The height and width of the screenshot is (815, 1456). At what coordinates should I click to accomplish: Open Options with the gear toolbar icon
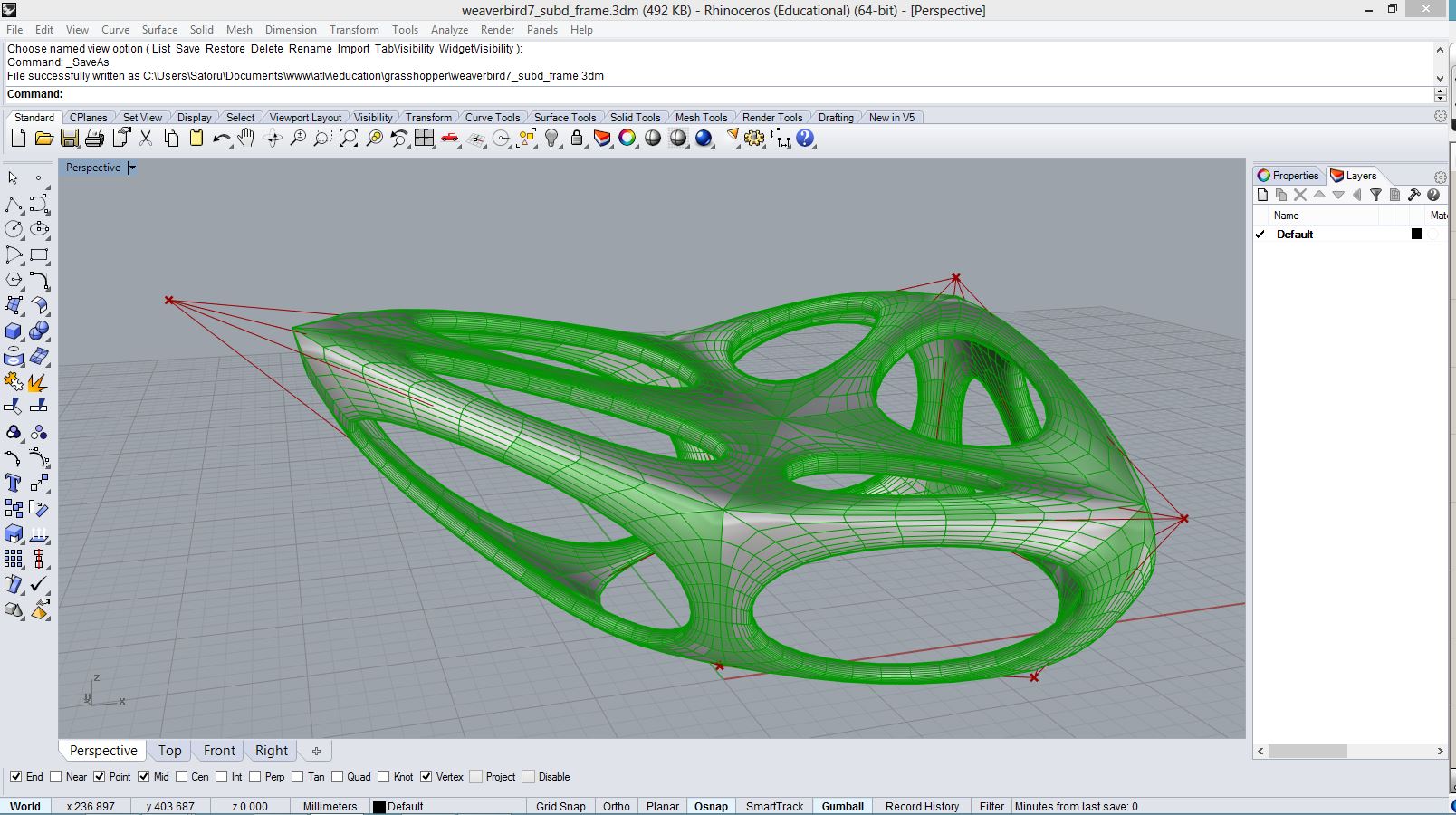(x=754, y=139)
